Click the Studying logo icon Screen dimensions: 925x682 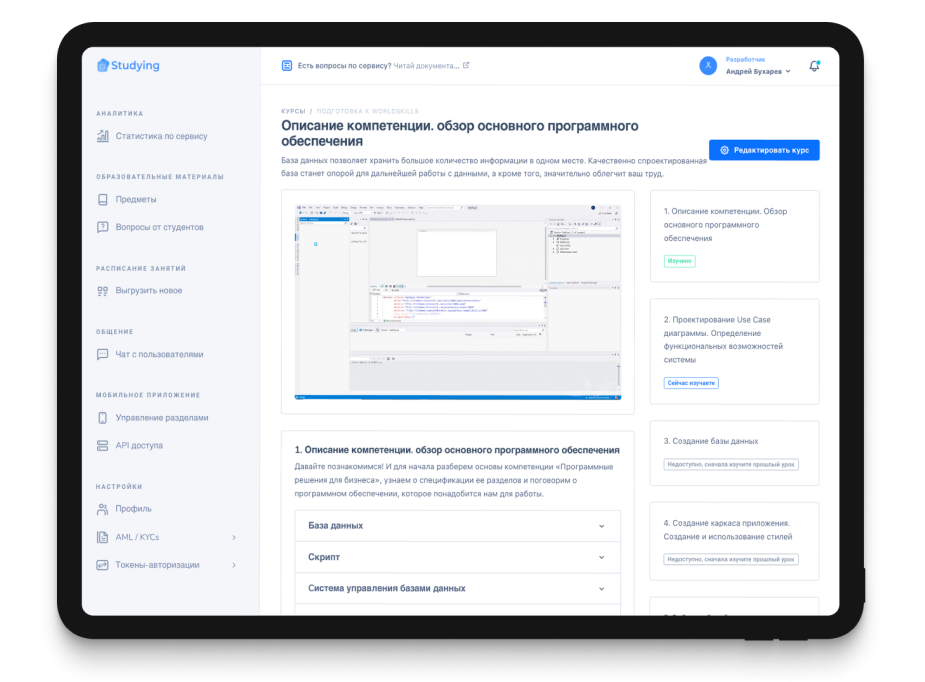click(x=103, y=65)
